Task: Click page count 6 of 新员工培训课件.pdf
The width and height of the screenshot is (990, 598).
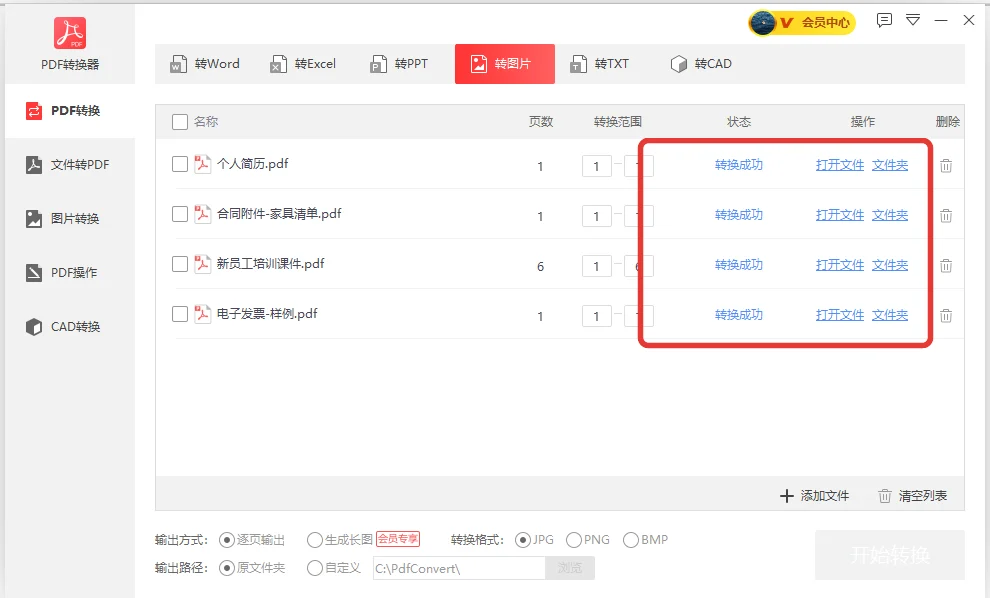Action: [540, 266]
